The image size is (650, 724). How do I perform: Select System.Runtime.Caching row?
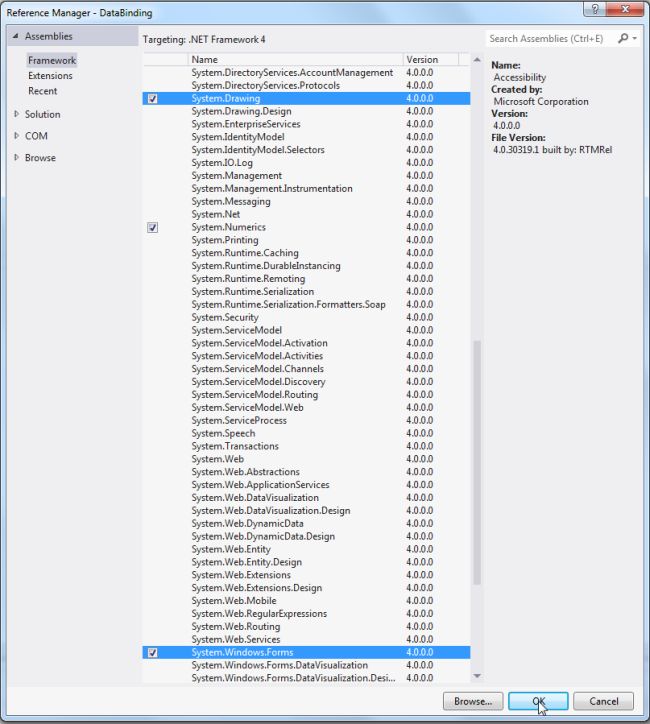[306, 253]
